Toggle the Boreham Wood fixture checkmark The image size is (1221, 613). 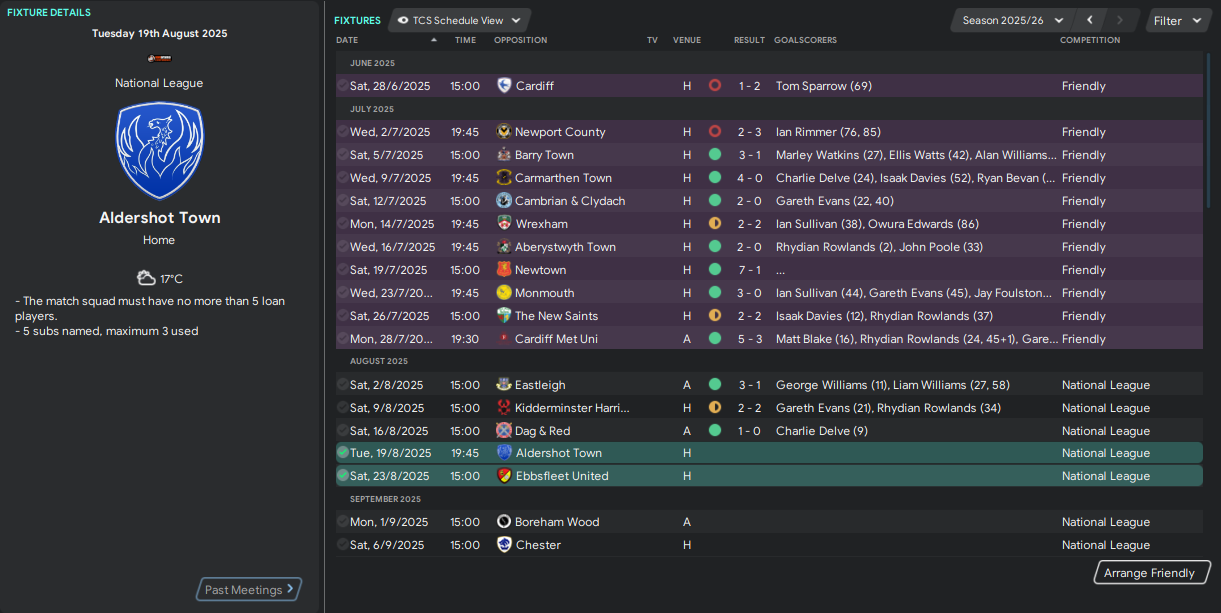pos(343,522)
